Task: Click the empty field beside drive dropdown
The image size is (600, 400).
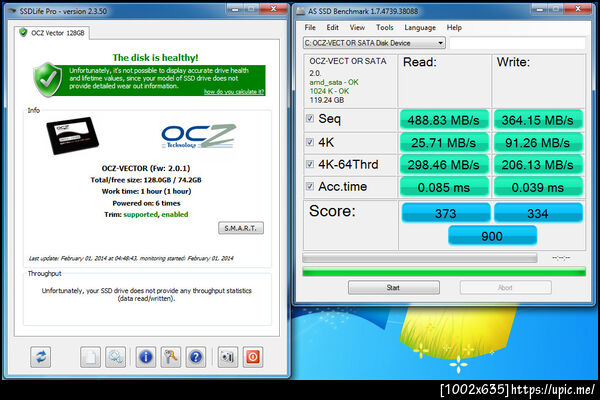Action: coord(517,43)
